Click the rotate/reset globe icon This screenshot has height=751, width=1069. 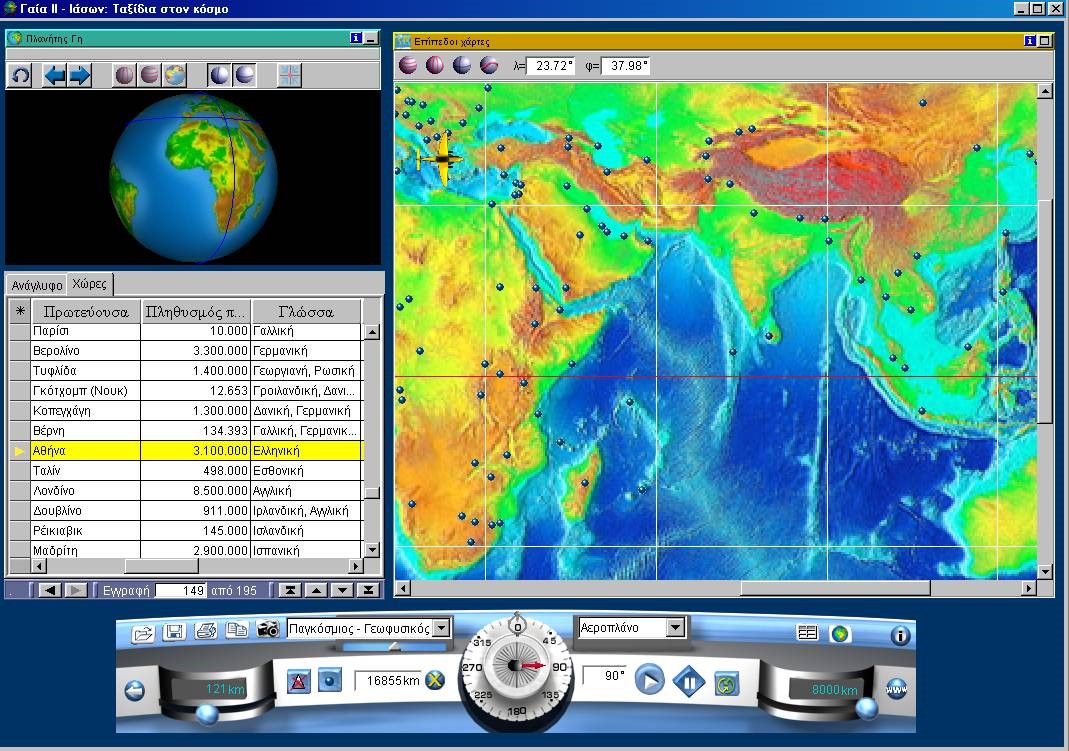pos(20,75)
